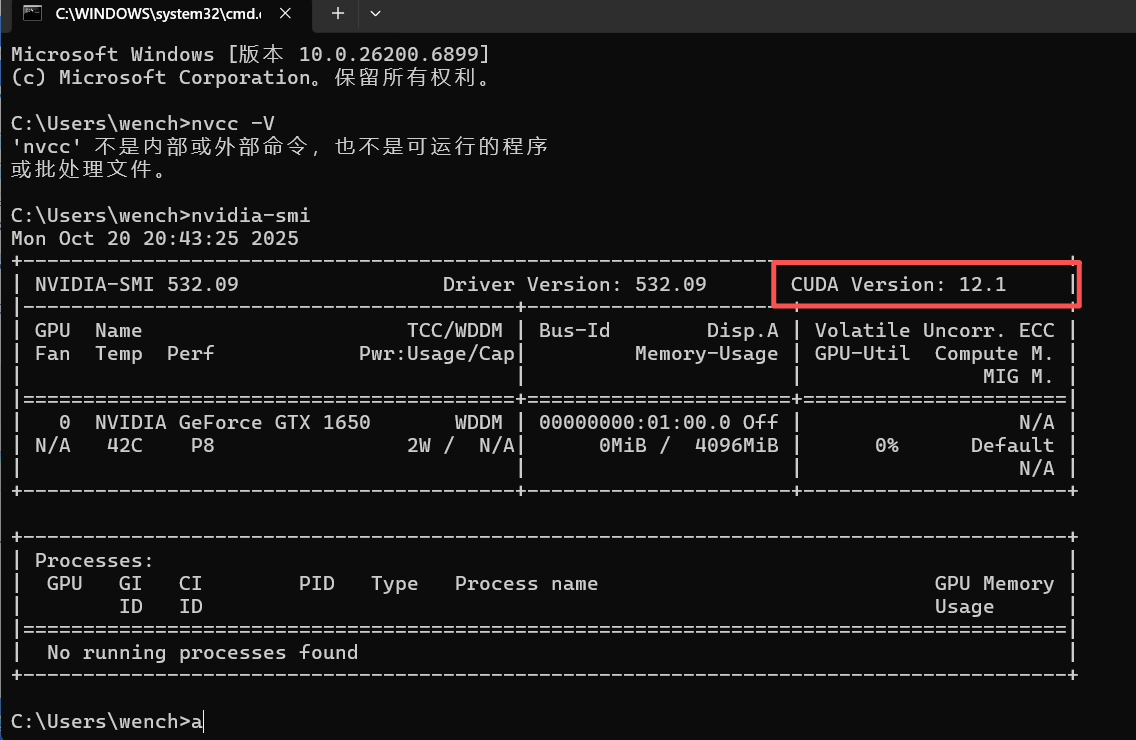
Task: Click the NVIDIA-SMI 532.09 header text
Action: pos(136,285)
